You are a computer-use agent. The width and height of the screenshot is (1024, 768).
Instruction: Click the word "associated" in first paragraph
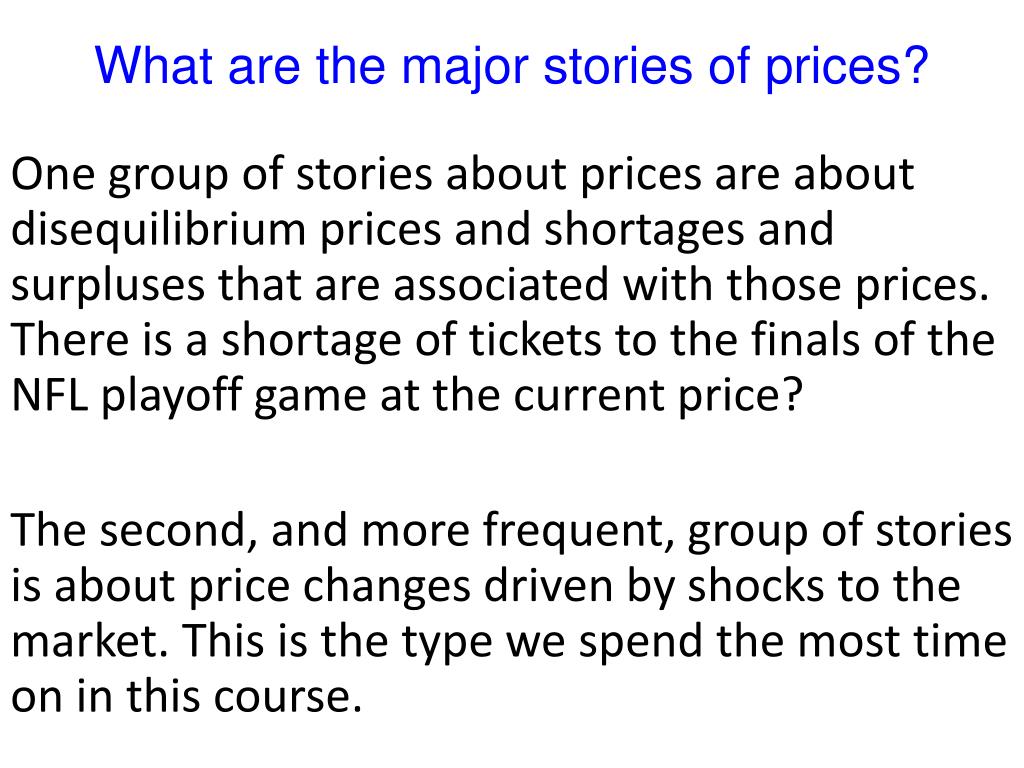(501, 285)
